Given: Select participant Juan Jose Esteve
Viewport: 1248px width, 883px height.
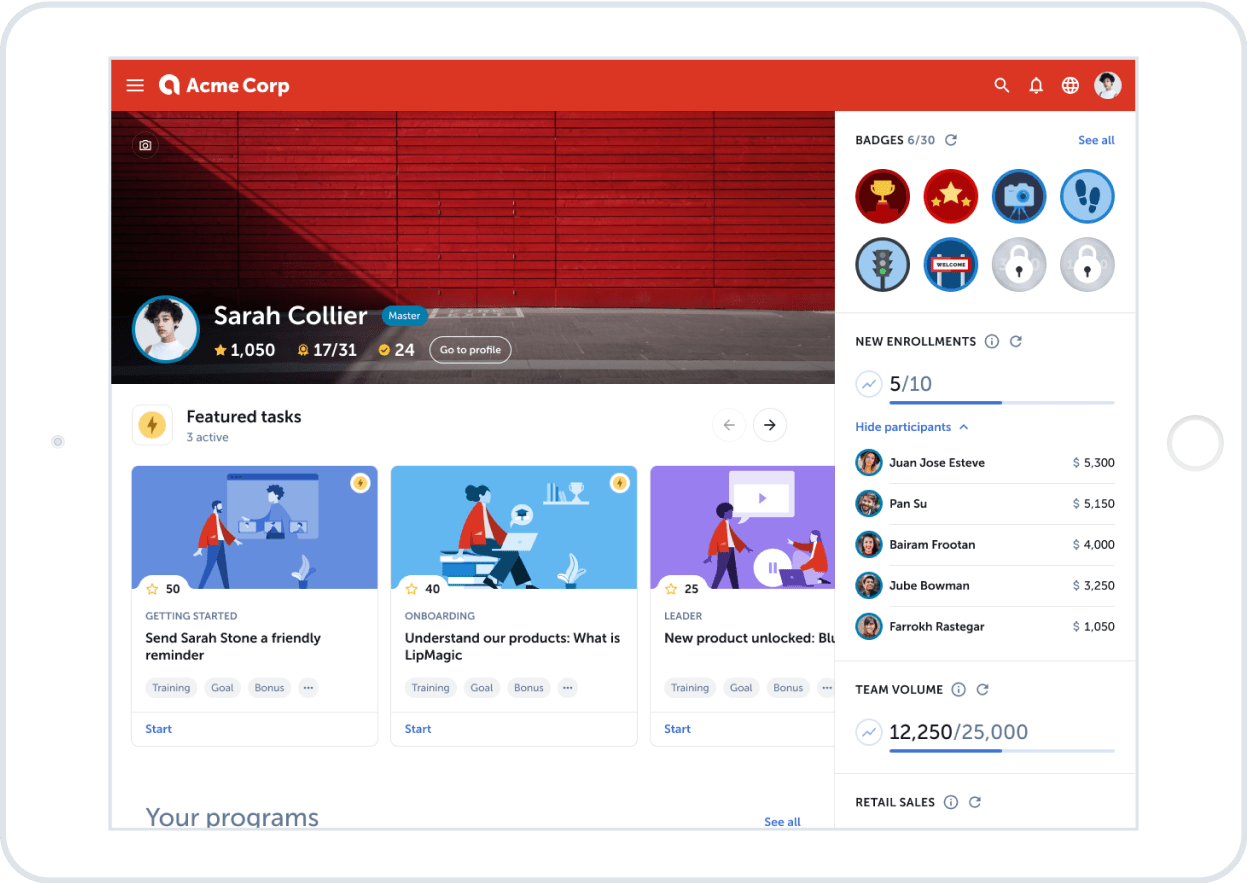Looking at the screenshot, I should click(x=985, y=463).
